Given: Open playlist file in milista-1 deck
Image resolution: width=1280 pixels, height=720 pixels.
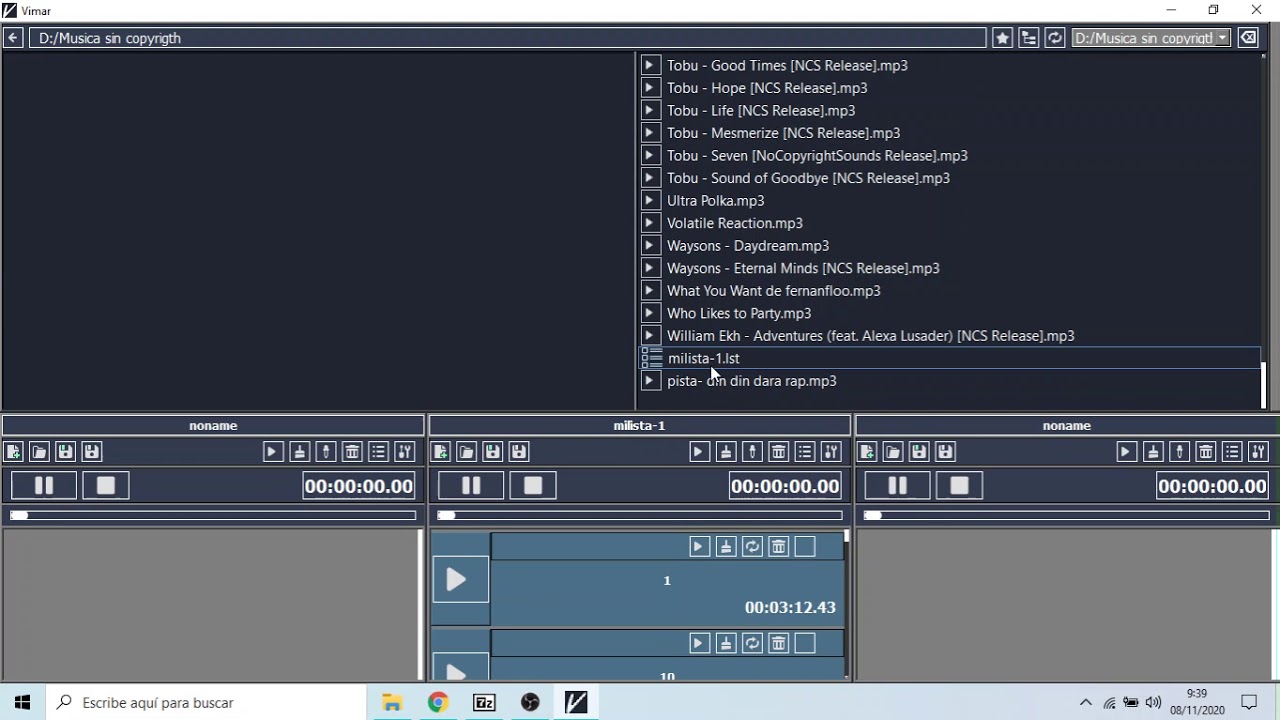Looking at the screenshot, I should tap(466, 452).
